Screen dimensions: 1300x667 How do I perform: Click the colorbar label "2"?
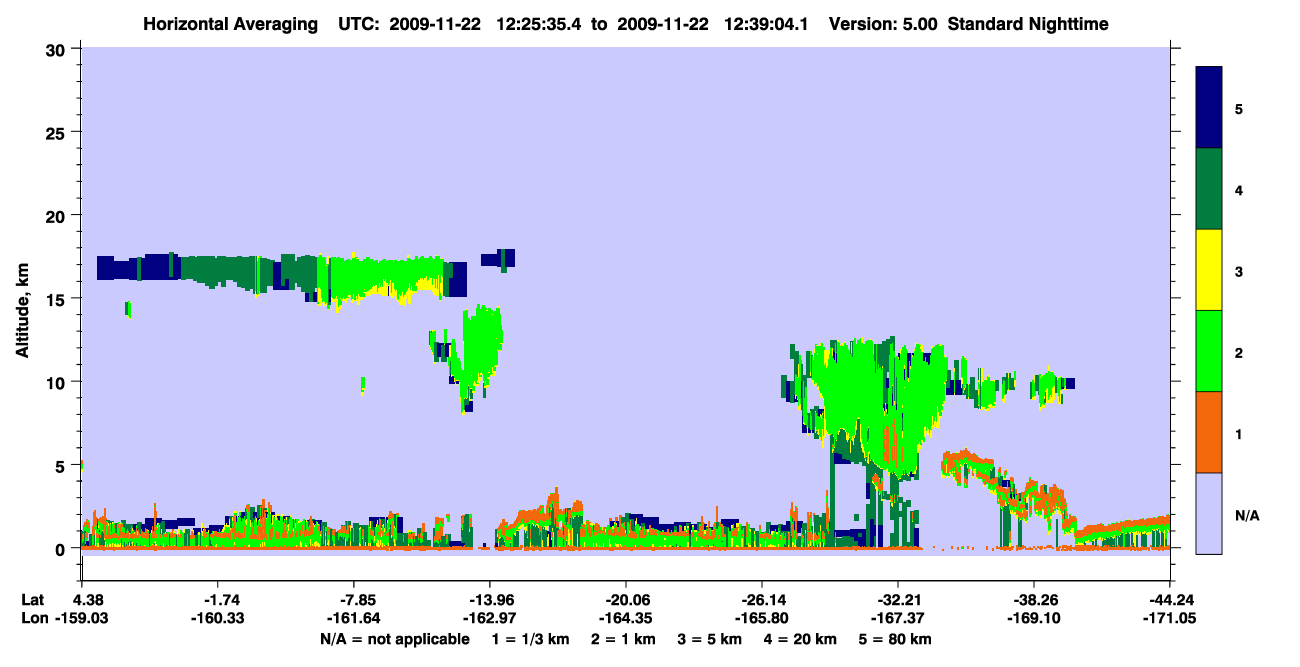click(x=1239, y=352)
